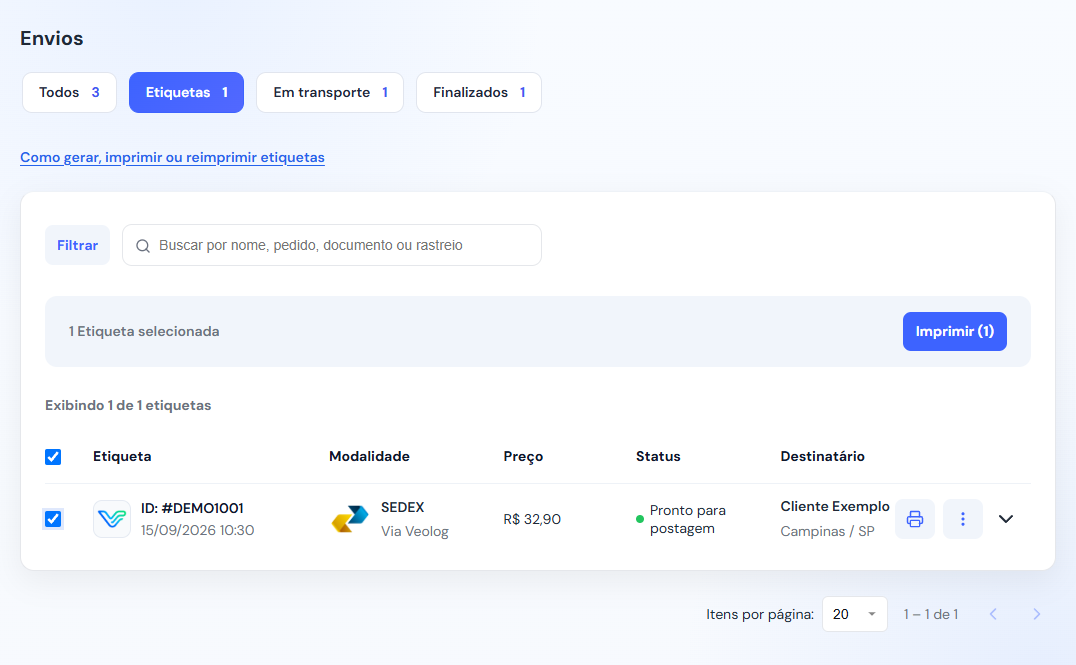1076x665 pixels.
Task: Toggle the select-all checkbox in table header
Action: (53, 457)
